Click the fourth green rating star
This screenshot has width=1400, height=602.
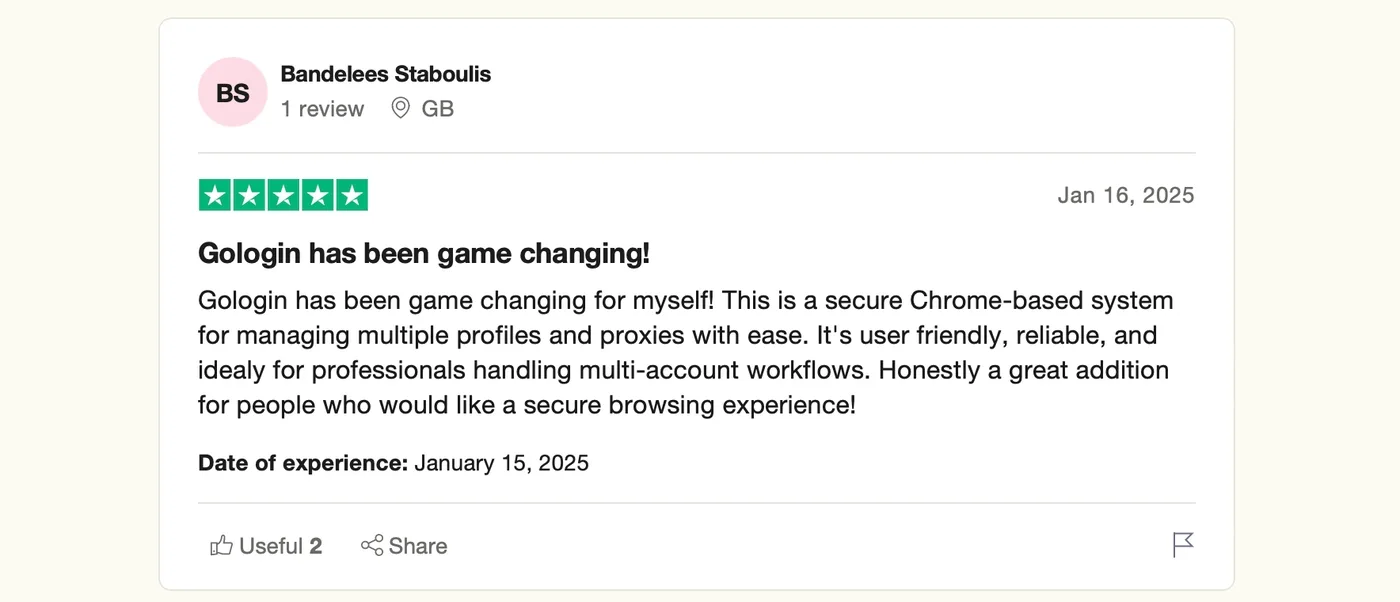pos(317,195)
